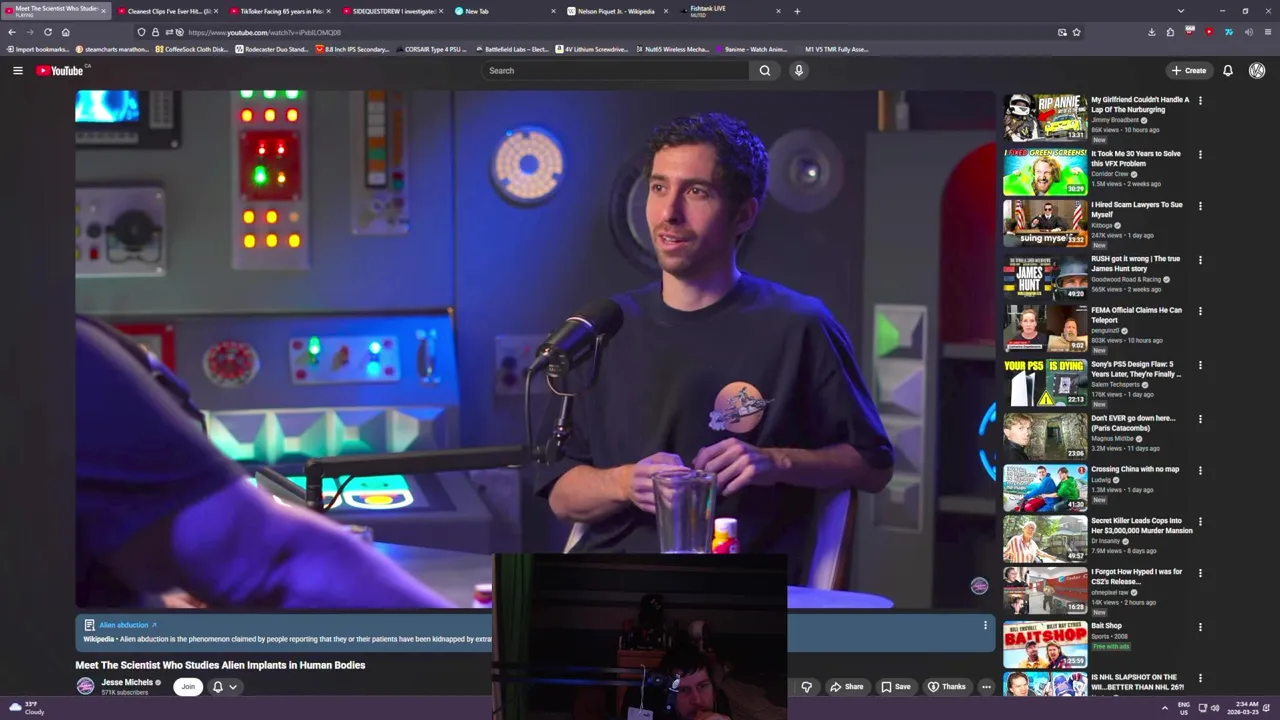
Task: Open steamcharts marathon bookmark
Action: 113,49
